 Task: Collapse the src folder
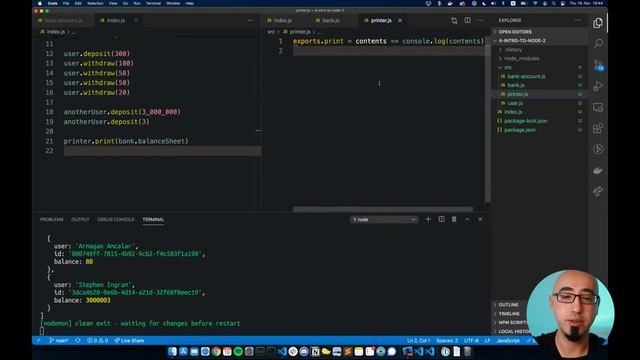pyautogui.click(x=507, y=68)
